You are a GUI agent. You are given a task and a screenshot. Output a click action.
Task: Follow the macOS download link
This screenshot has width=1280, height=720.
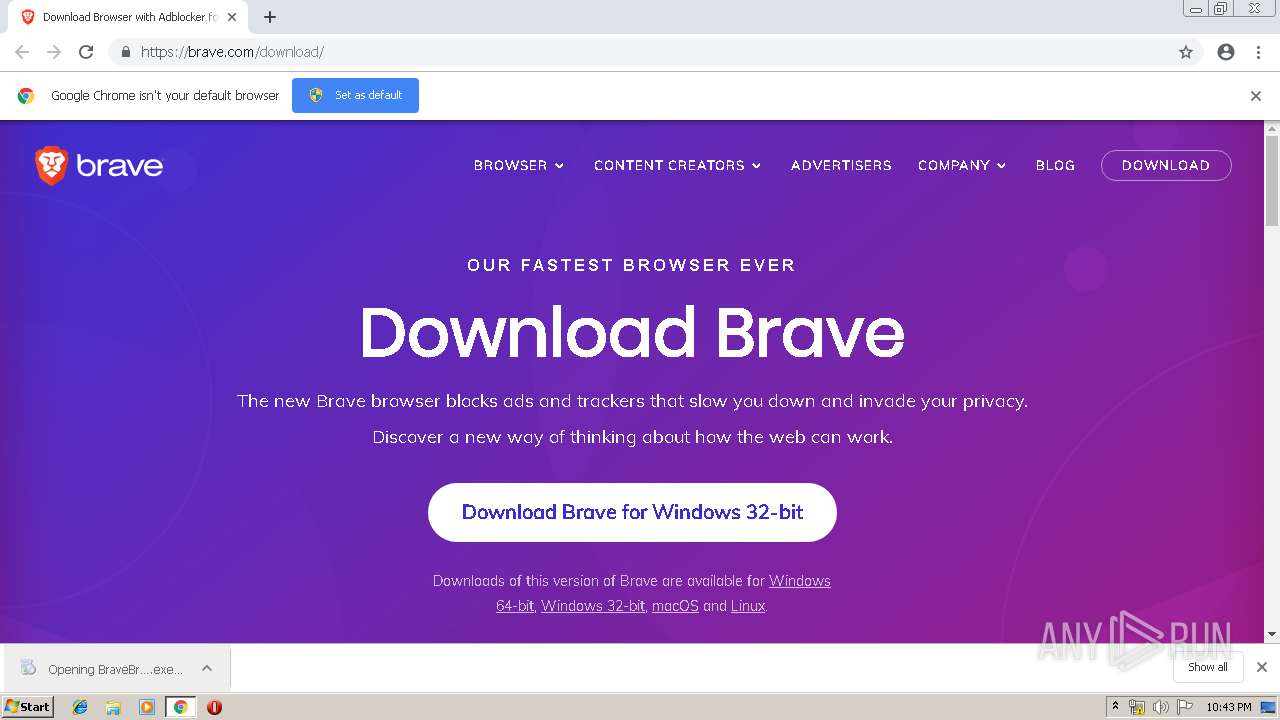coord(675,606)
